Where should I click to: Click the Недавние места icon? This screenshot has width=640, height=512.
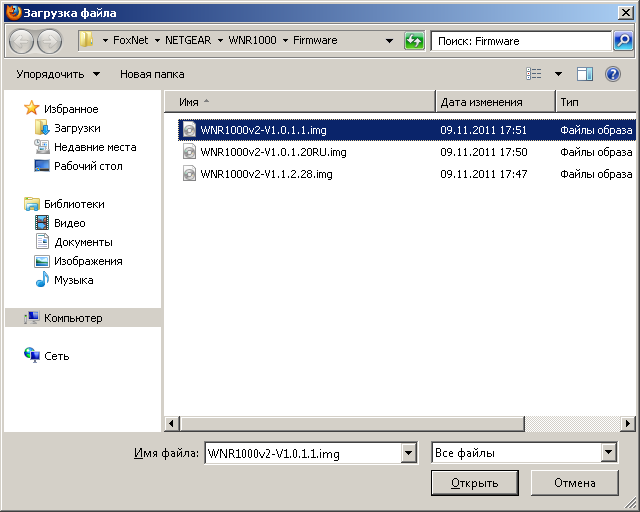click(x=42, y=147)
